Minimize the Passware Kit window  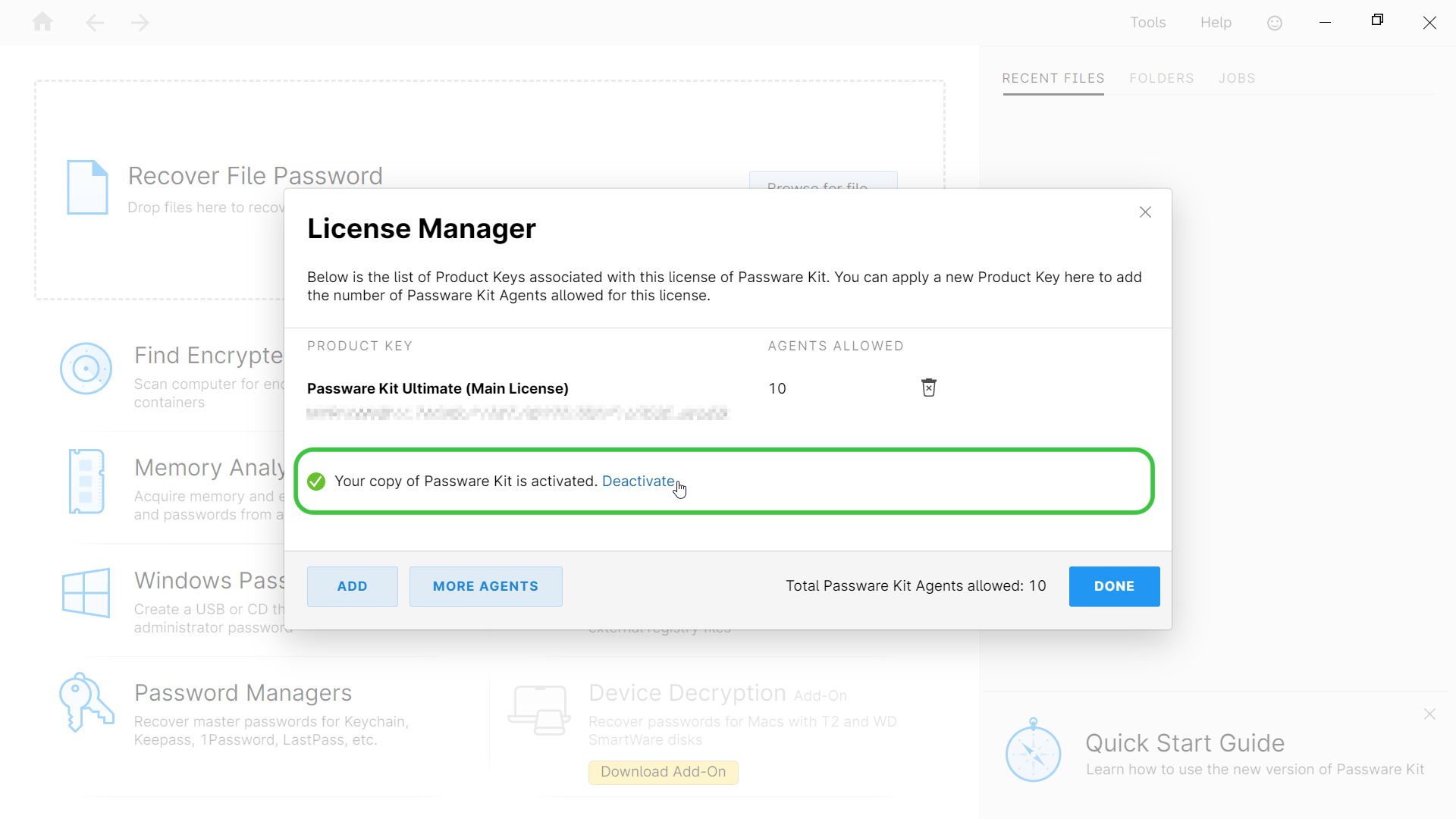[x=1325, y=23]
